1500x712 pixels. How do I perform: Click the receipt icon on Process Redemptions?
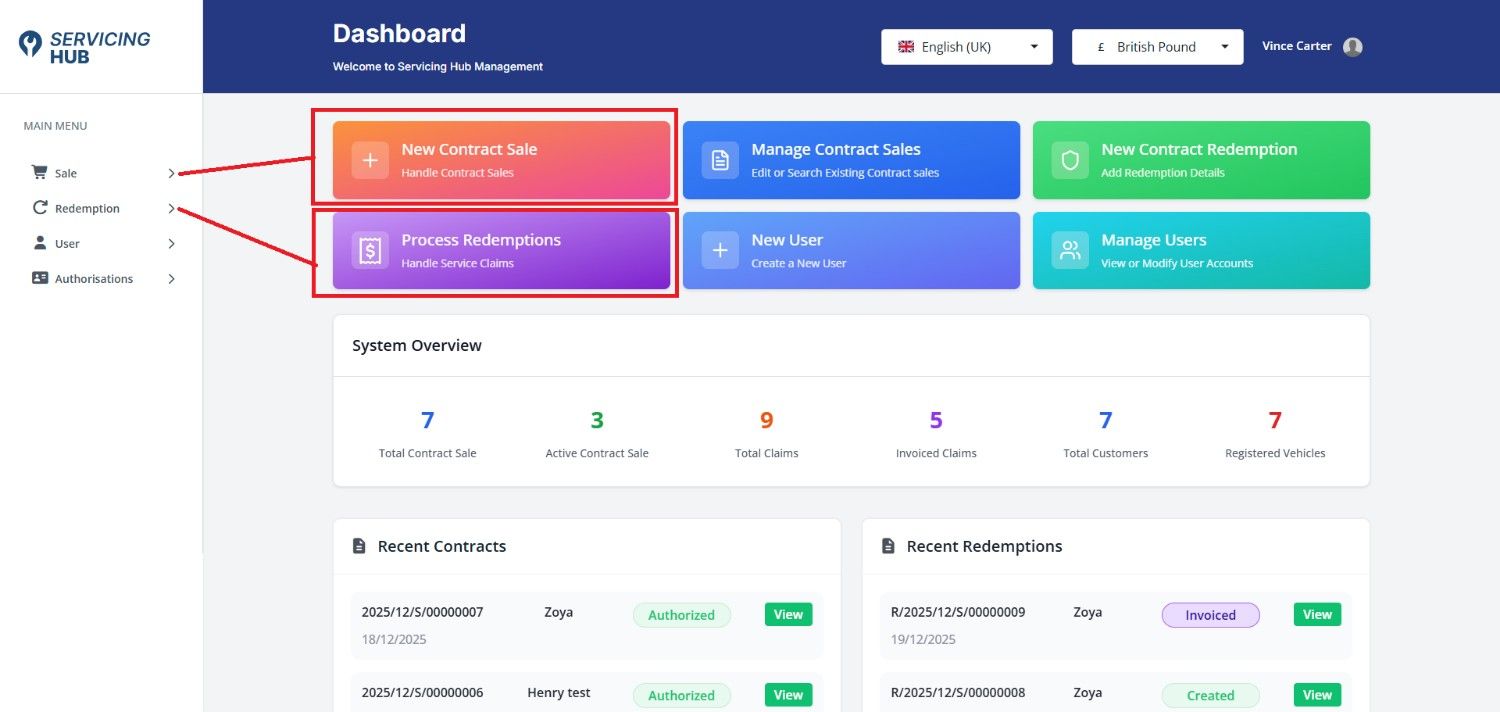(x=370, y=251)
